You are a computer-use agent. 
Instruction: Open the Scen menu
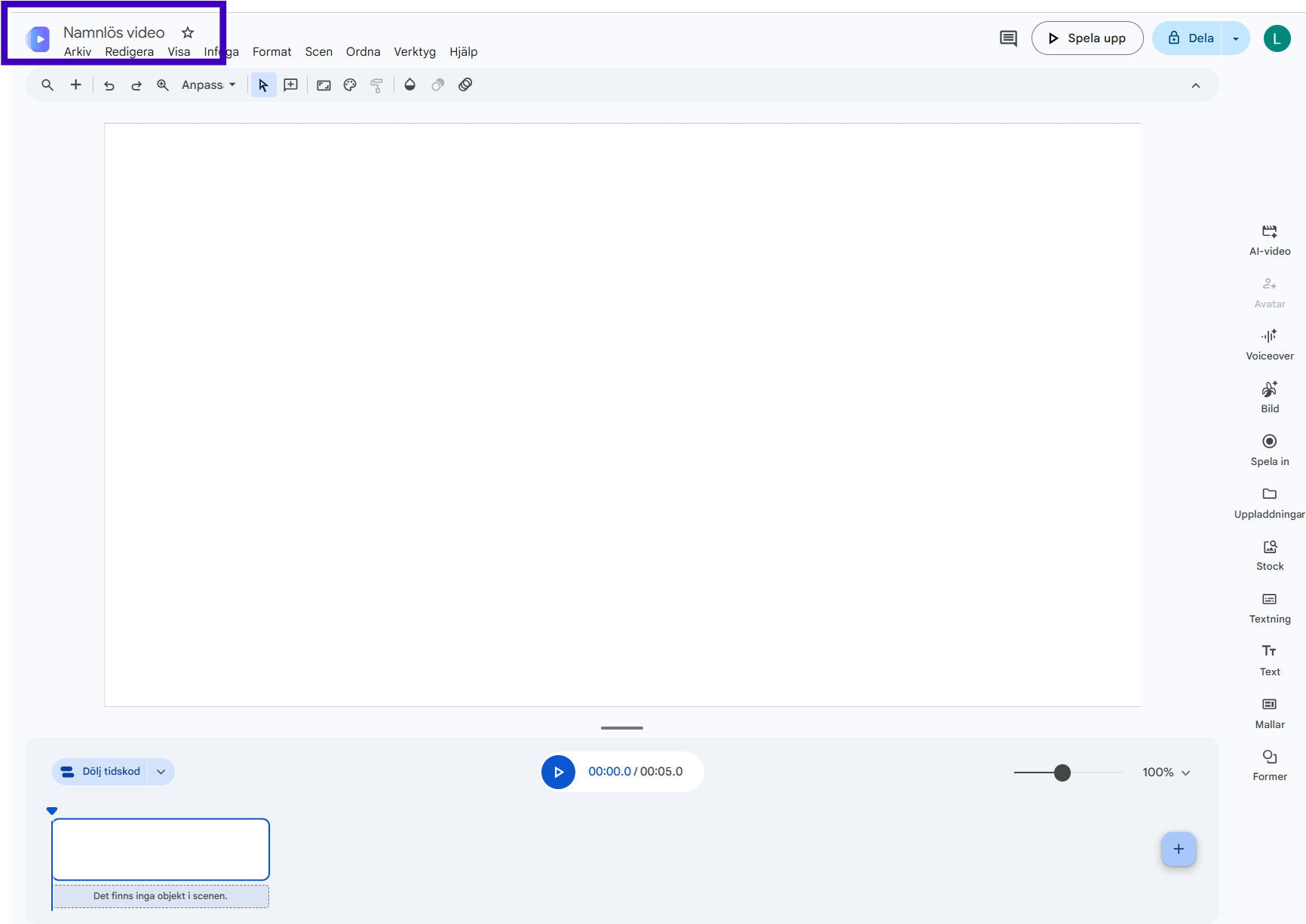pos(319,52)
